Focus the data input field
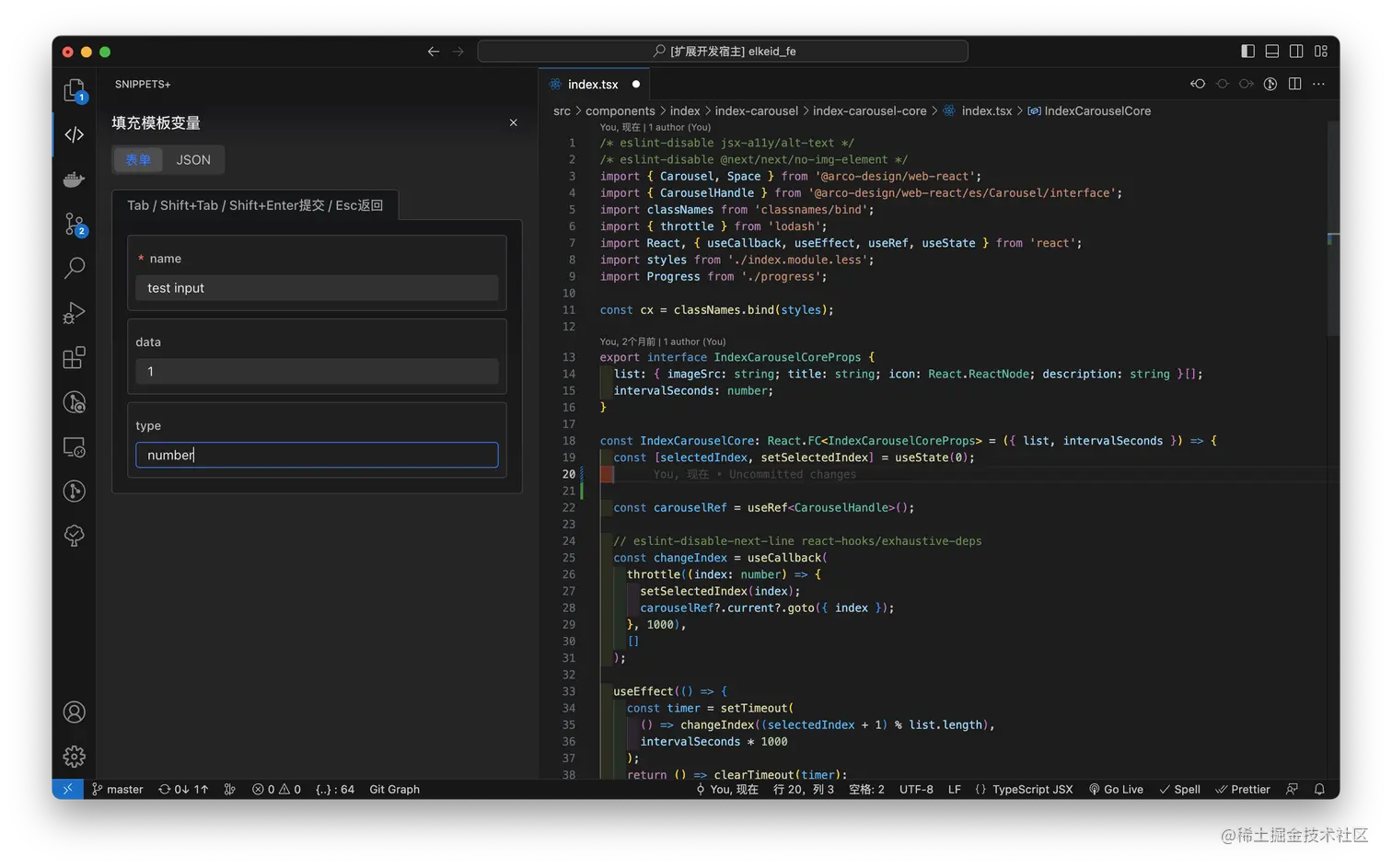The width and height of the screenshot is (1392, 868). (x=317, y=372)
